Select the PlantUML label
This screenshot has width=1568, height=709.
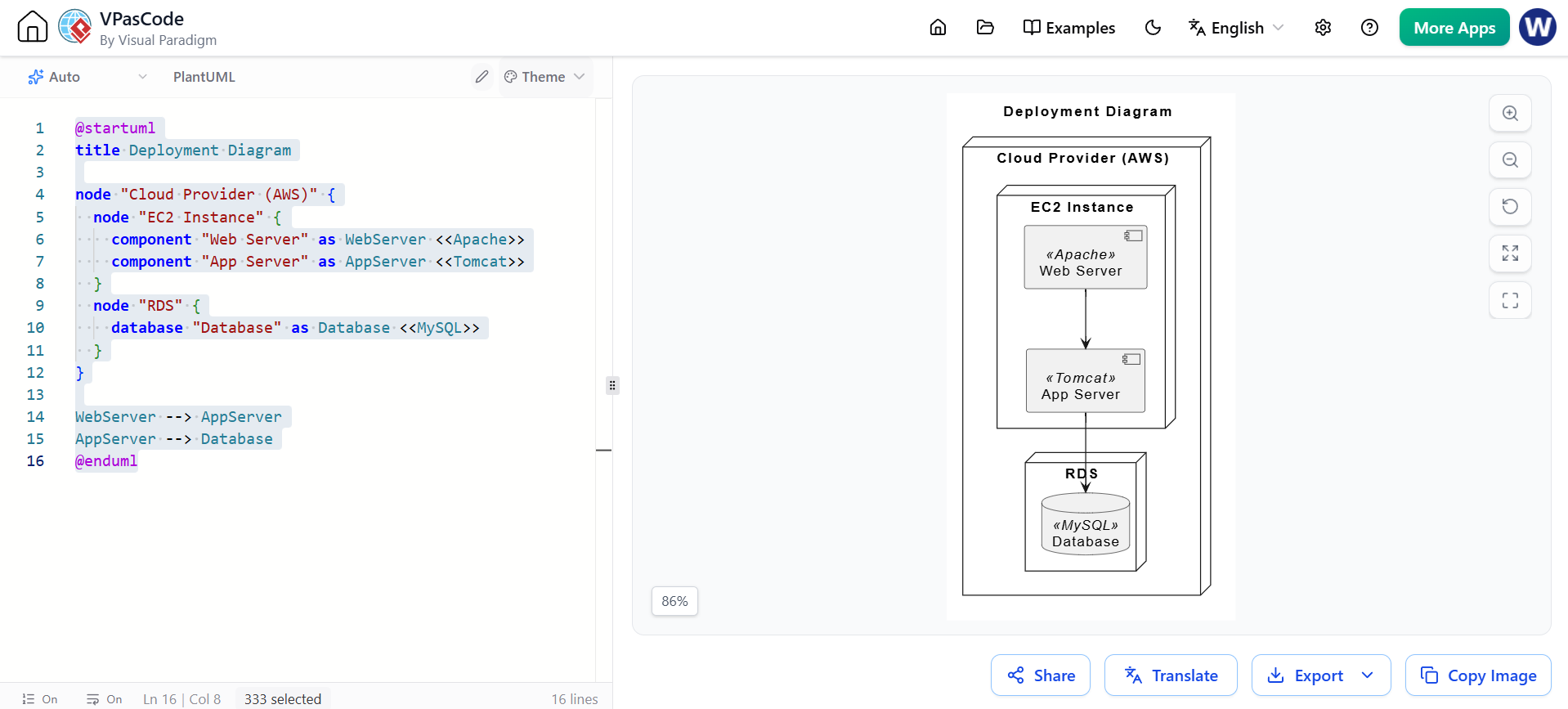[x=204, y=77]
